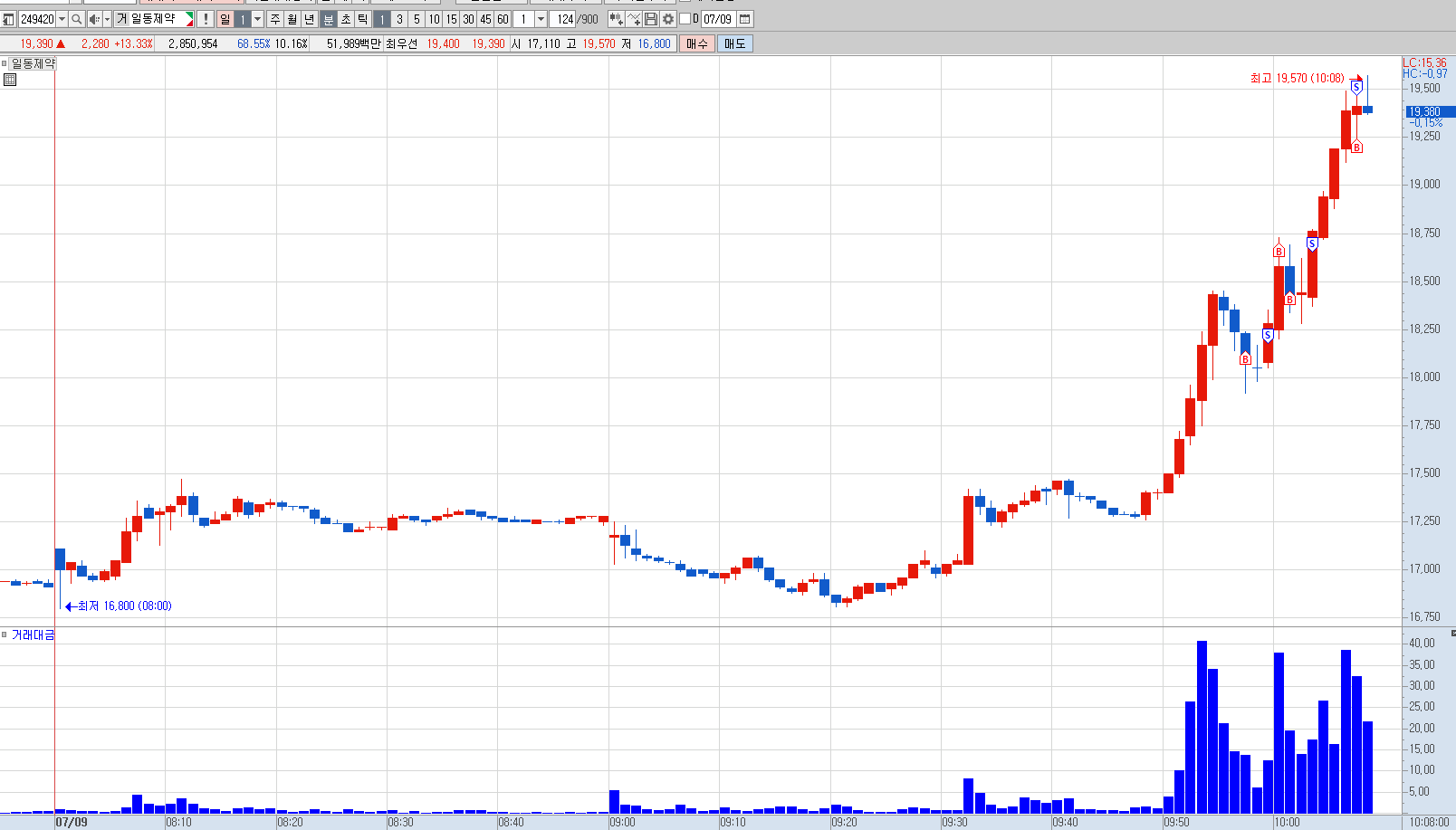Select the 분 (minute) chart period toggle

(x=329, y=19)
